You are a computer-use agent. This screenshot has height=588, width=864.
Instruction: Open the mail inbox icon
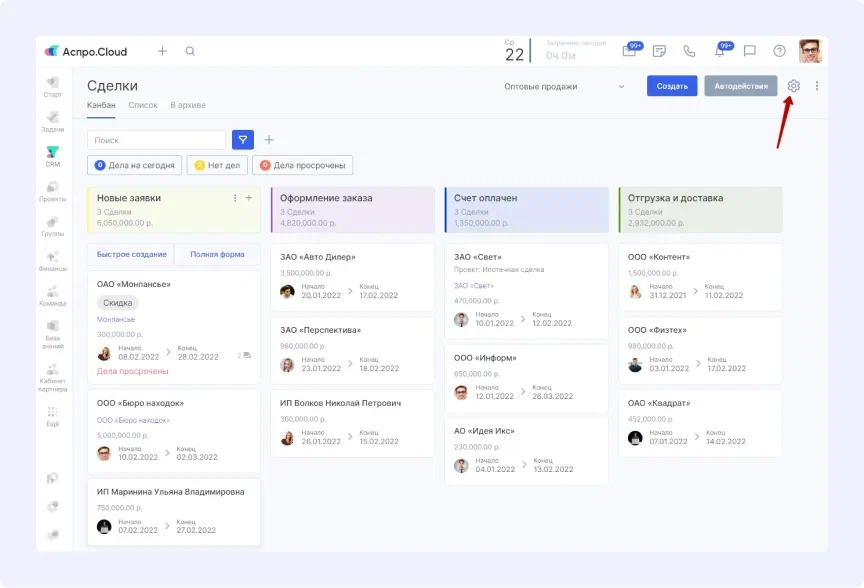click(x=629, y=51)
